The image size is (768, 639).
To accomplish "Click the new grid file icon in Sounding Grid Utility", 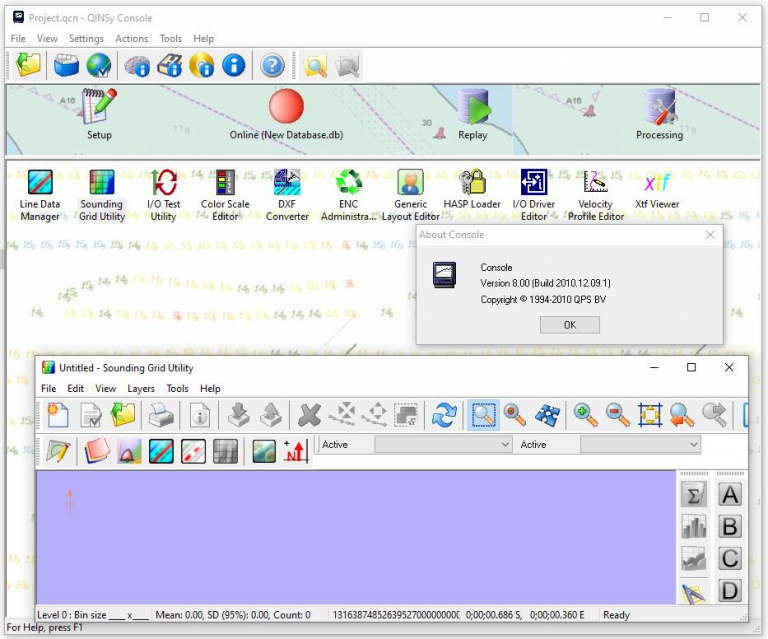I will (58, 415).
